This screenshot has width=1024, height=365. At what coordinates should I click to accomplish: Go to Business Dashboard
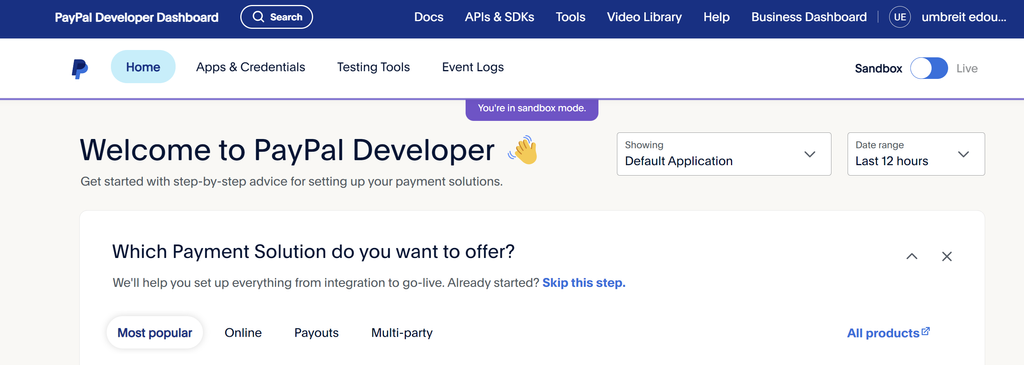click(x=809, y=18)
